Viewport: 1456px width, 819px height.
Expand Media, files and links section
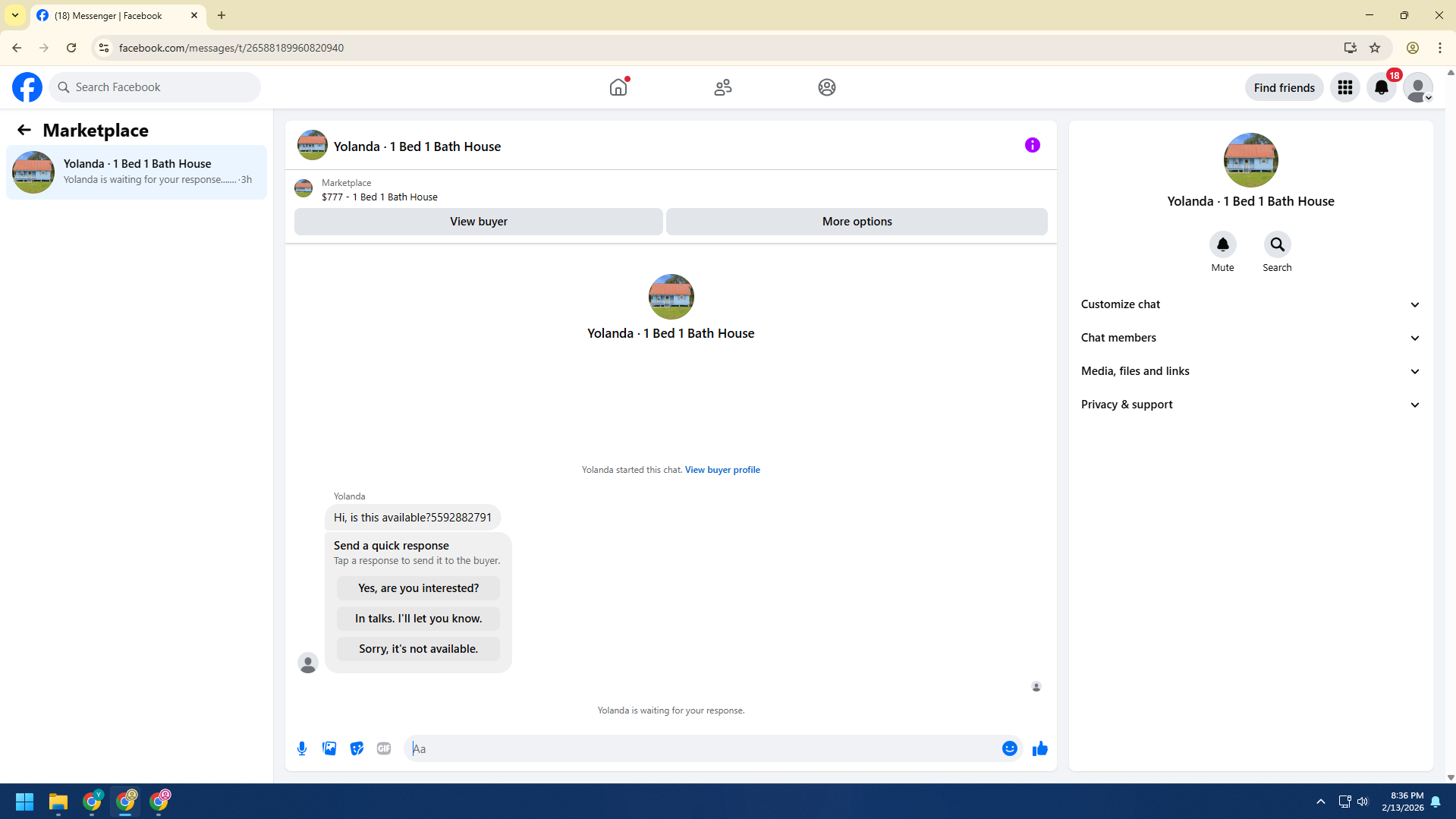click(1250, 371)
